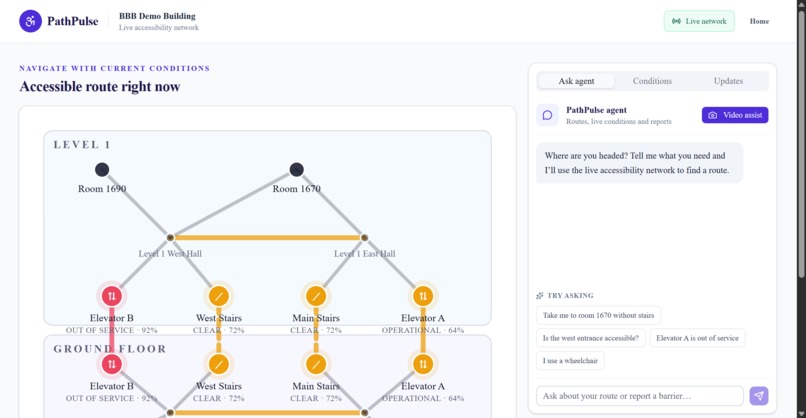
Task: Select the Level 1 West Stairs node
Action: (x=218, y=296)
